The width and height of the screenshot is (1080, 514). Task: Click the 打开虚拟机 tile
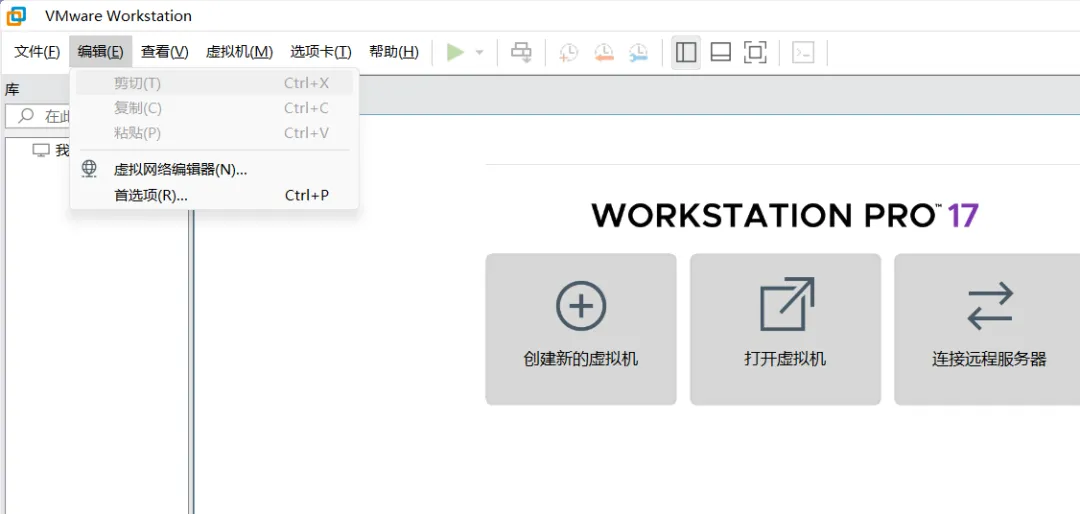[x=785, y=329]
